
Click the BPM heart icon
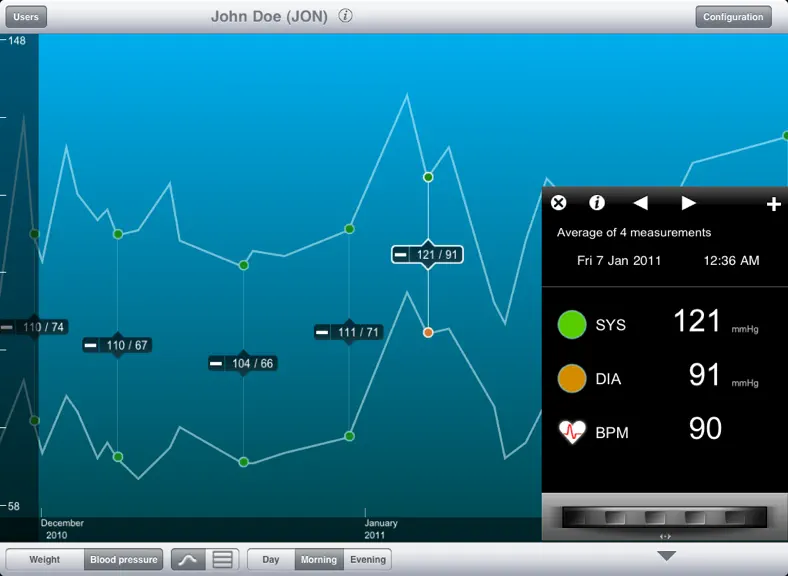572,432
